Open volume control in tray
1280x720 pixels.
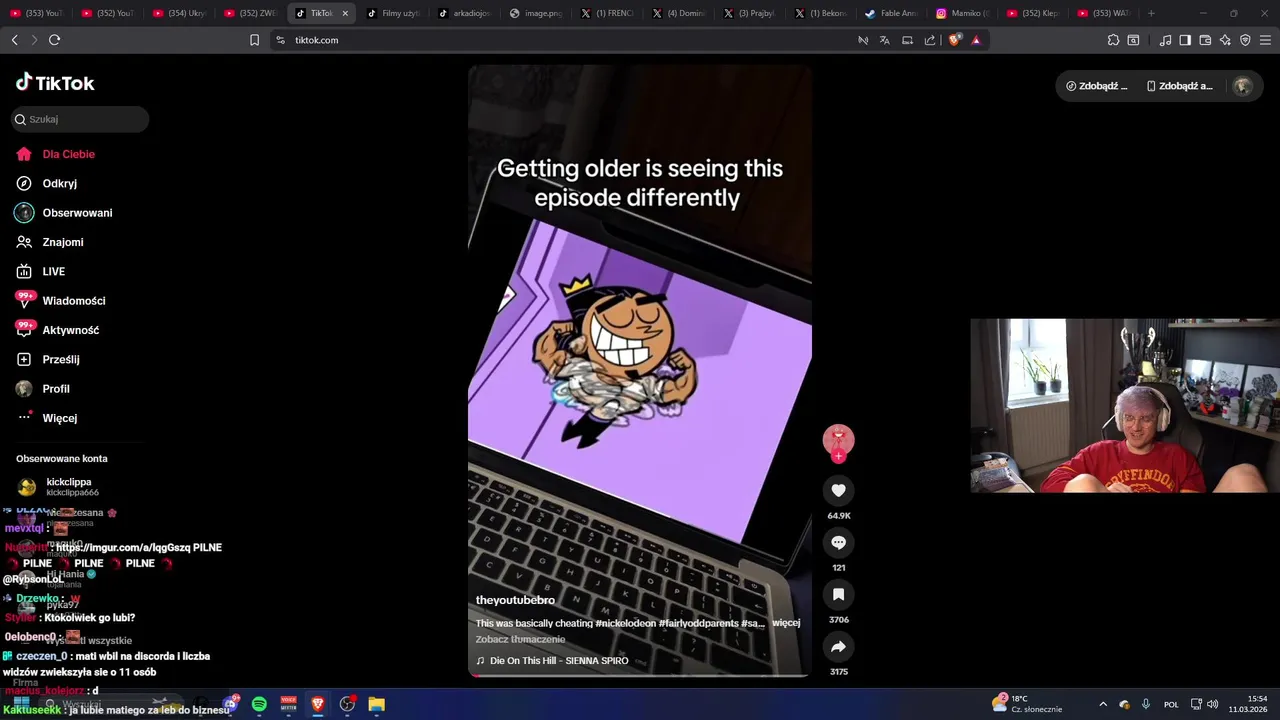coord(1212,704)
